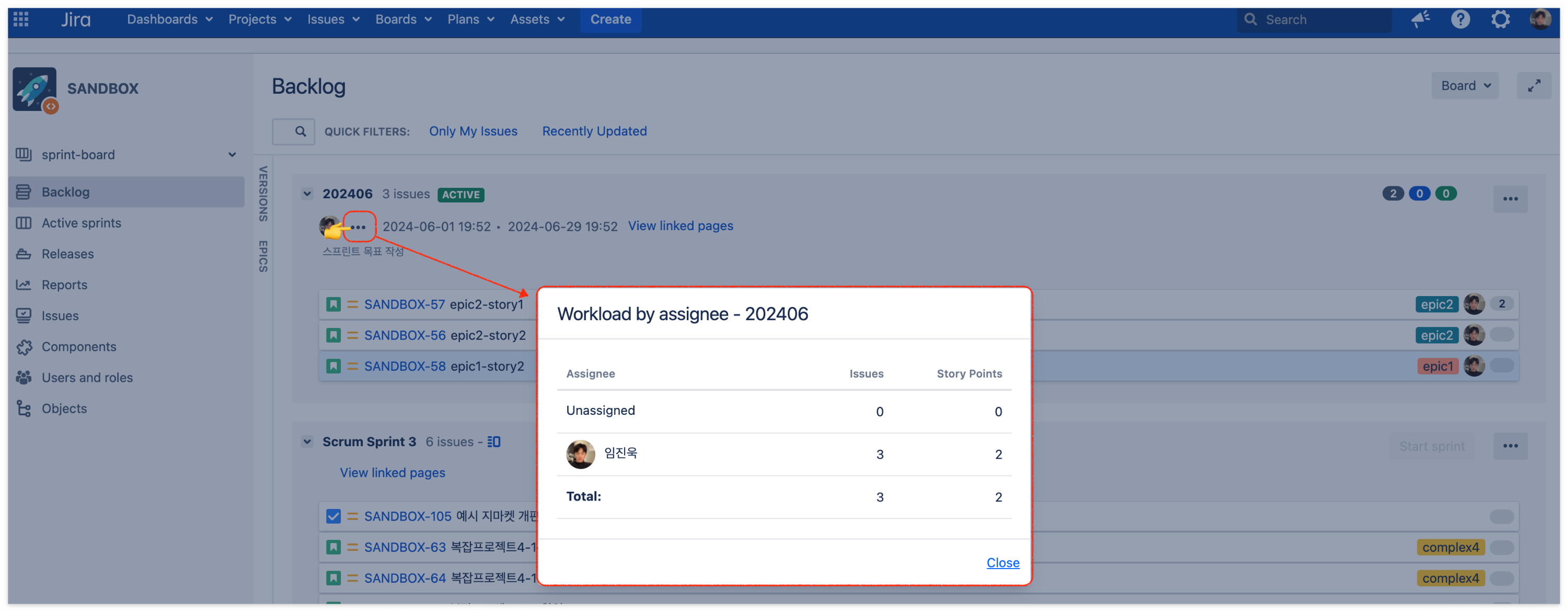Click the SANDBOX-105 task checkbox icon
Screen dimensions: 1568x612
333,516
